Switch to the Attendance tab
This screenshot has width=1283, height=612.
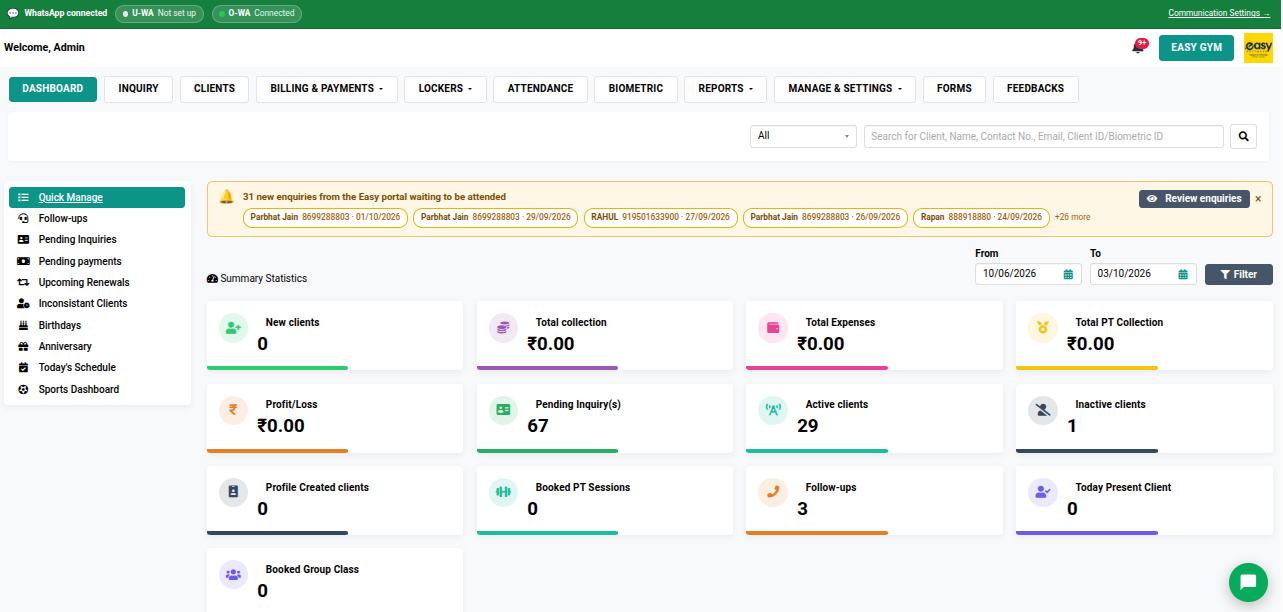coord(540,89)
